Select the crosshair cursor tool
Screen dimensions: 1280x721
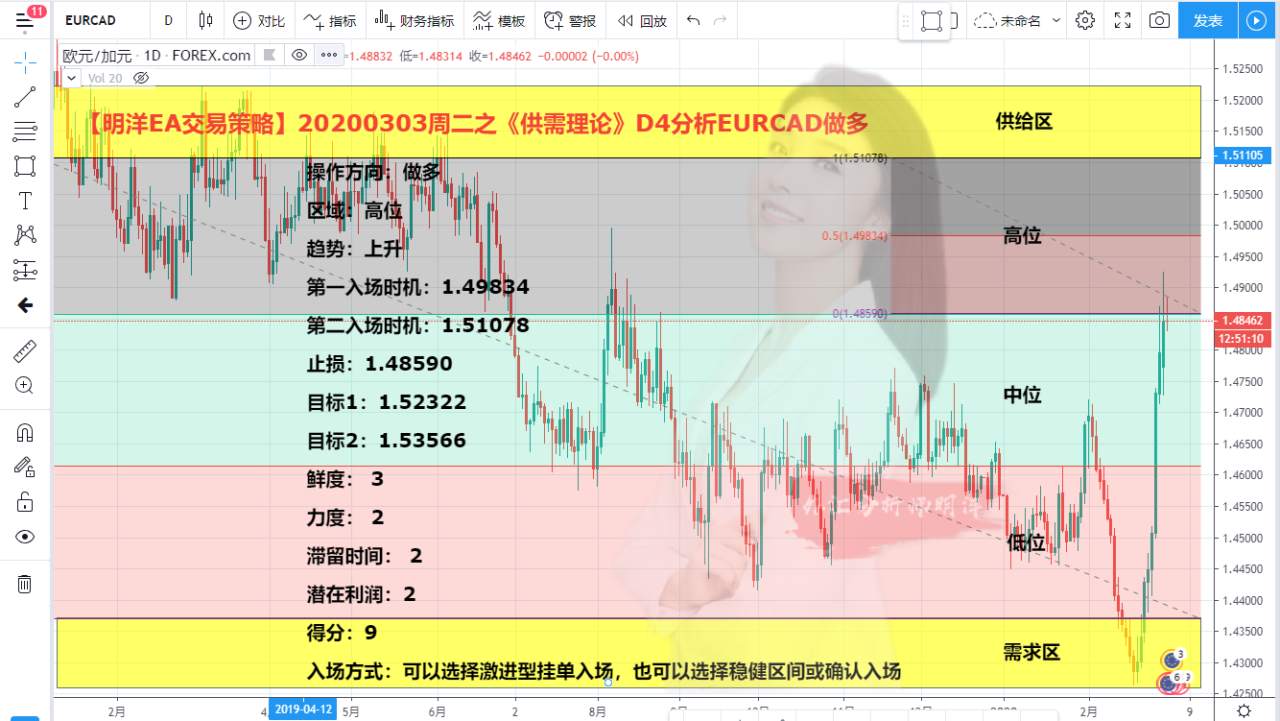coord(25,61)
